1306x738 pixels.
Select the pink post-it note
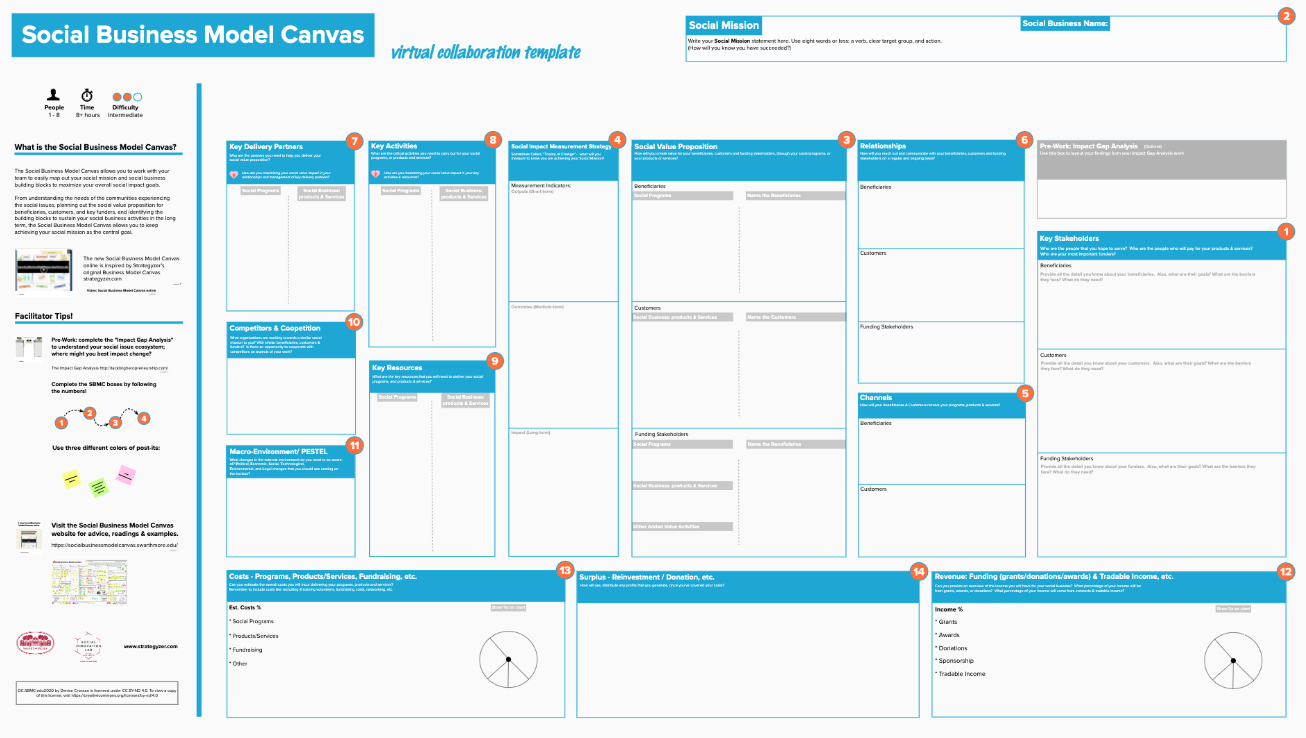[x=126, y=475]
